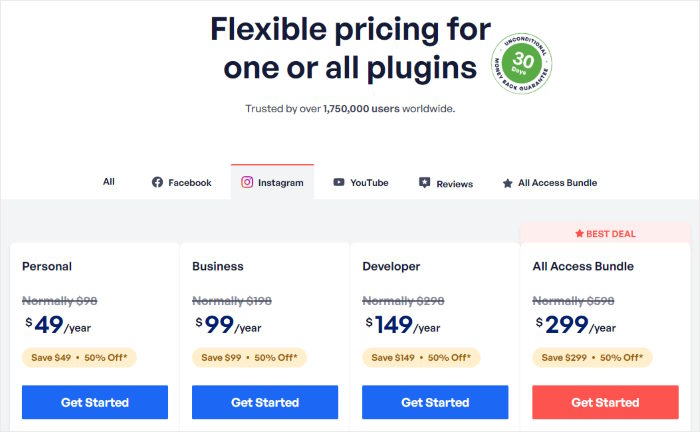Open the Facebook pricing tab
Viewport: 700px width, 432px height.
click(x=181, y=183)
